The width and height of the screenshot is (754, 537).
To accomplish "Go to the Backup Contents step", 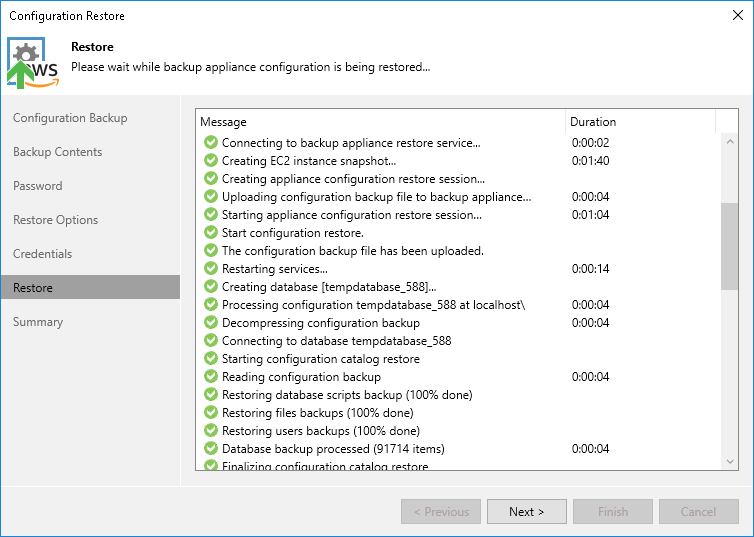I will pyautogui.click(x=58, y=152).
